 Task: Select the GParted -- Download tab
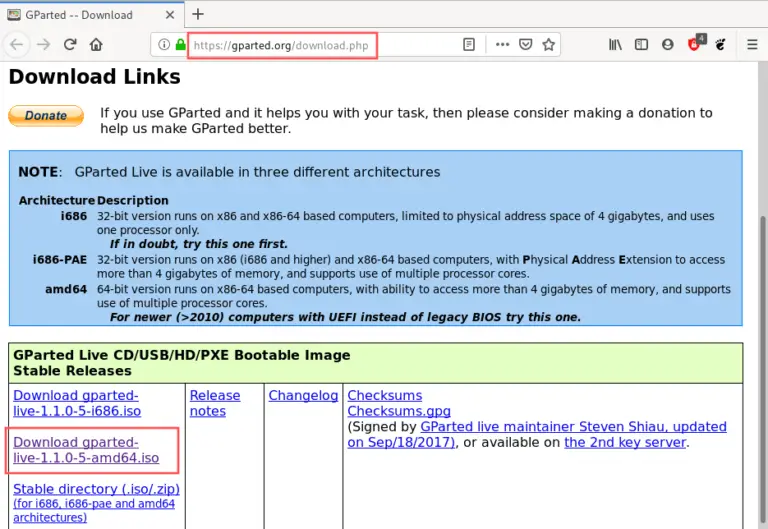(x=92, y=15)
